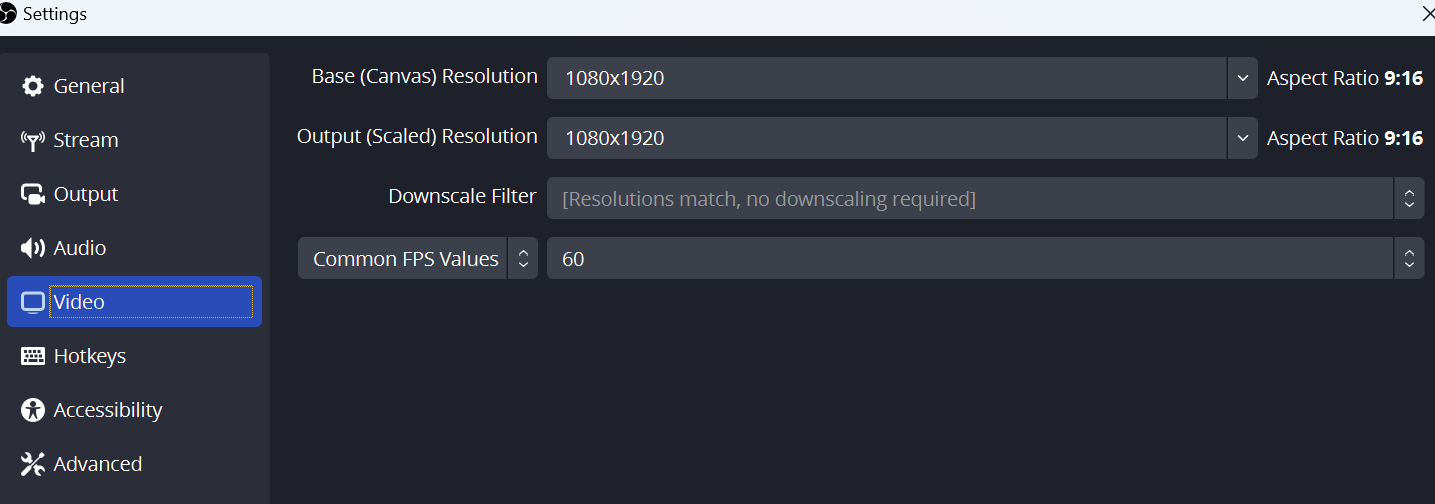Viewport: 1435px width, 504px height.
Task: Click the Audio speaker icon
Action: click(x=33, y=248)
